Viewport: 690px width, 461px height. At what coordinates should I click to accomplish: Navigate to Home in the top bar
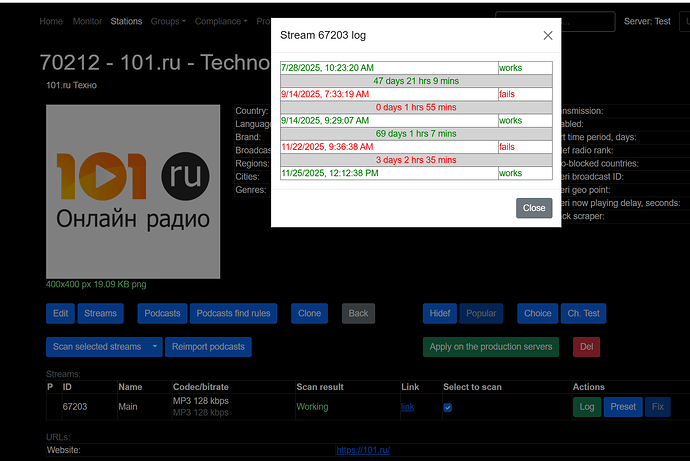tap(50, 21)
